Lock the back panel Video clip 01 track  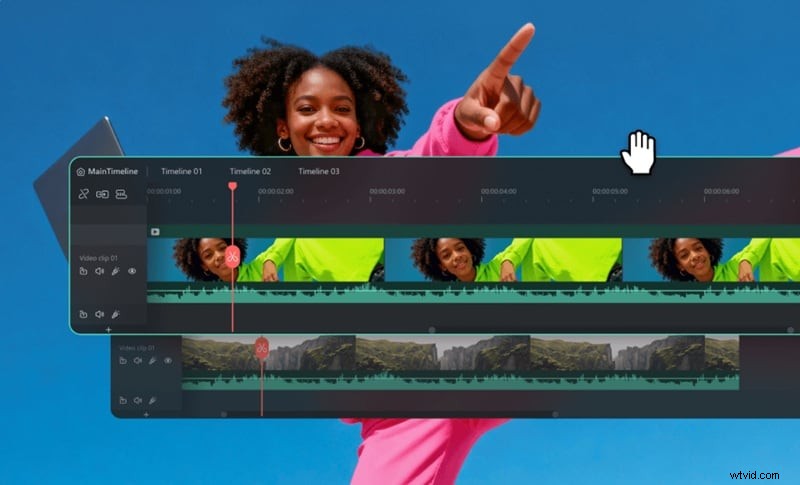[123, 361]
